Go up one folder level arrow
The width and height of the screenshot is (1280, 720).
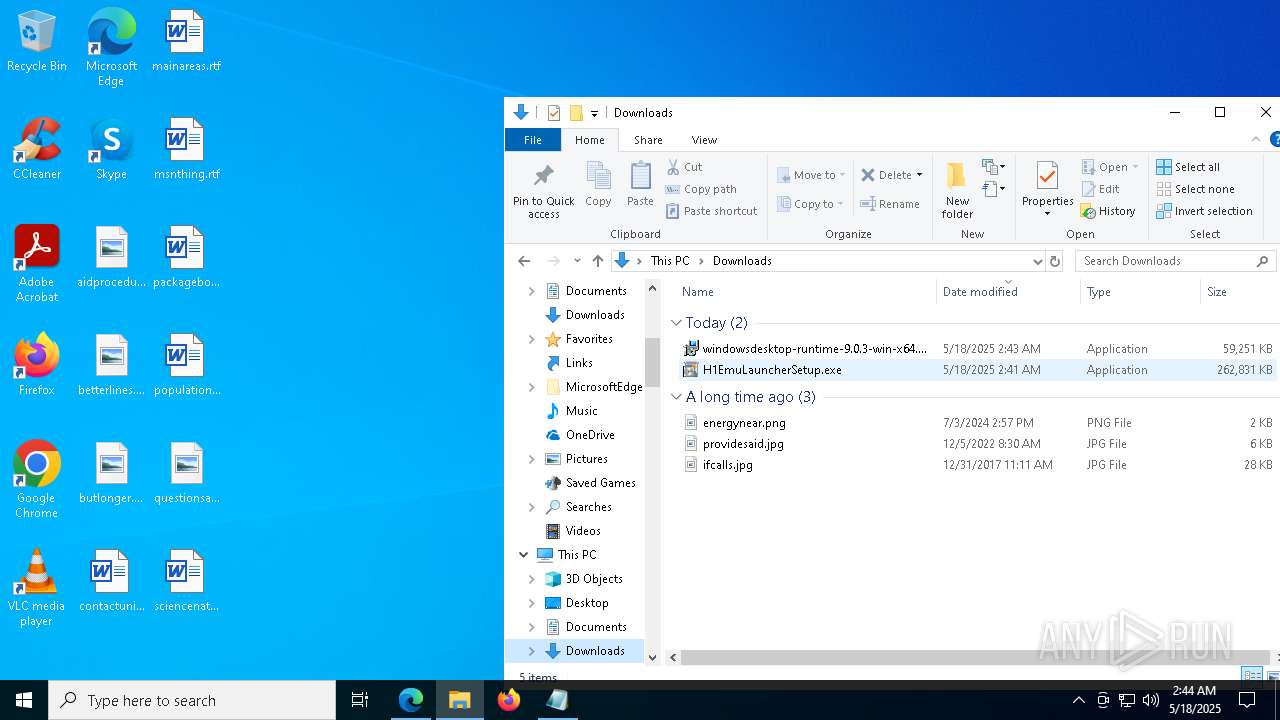tap(598, 261)
